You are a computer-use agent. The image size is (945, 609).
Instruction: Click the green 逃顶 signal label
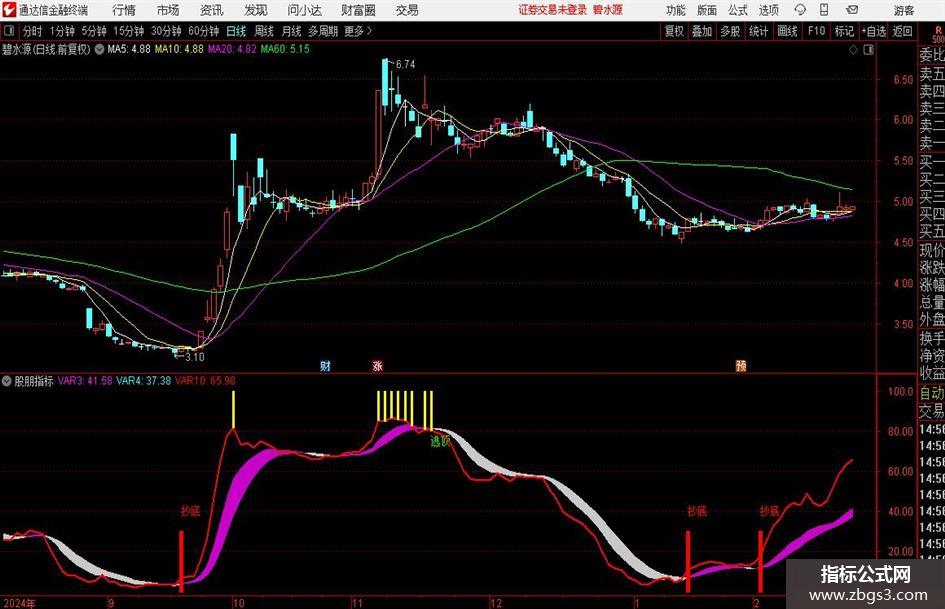click(x=440, y=441)
